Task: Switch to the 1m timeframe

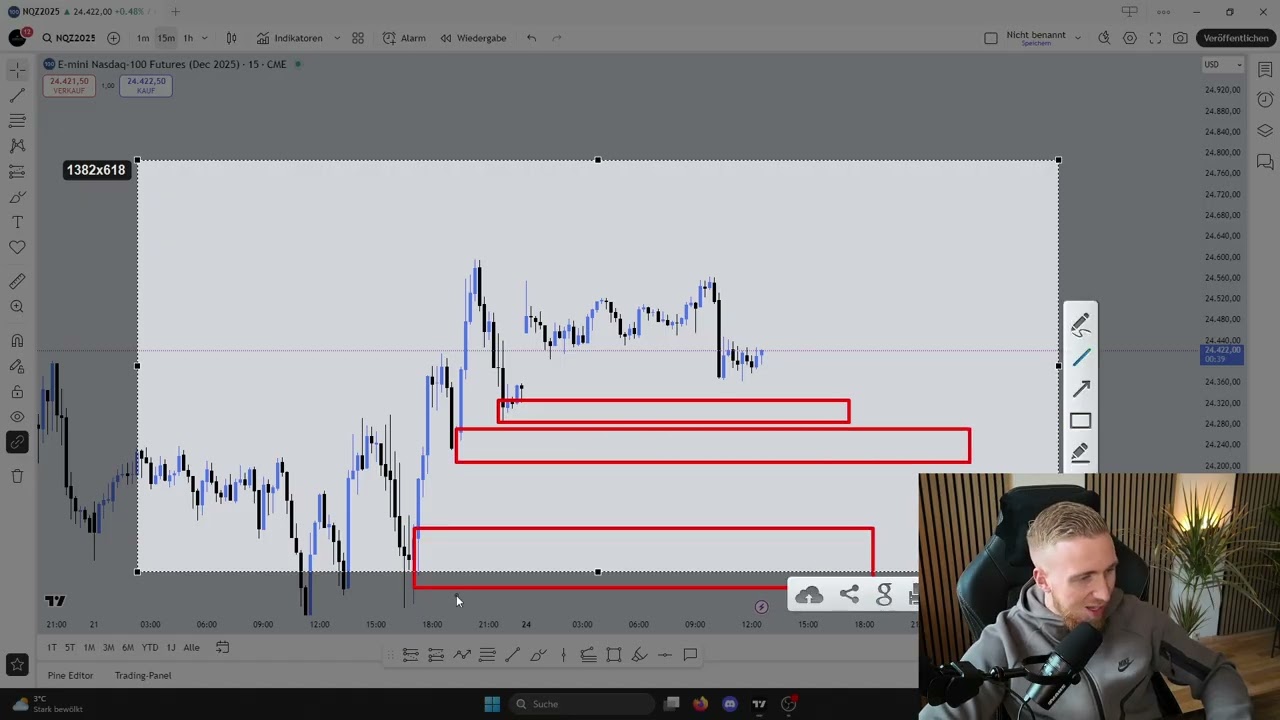Action: pos(143,38)
